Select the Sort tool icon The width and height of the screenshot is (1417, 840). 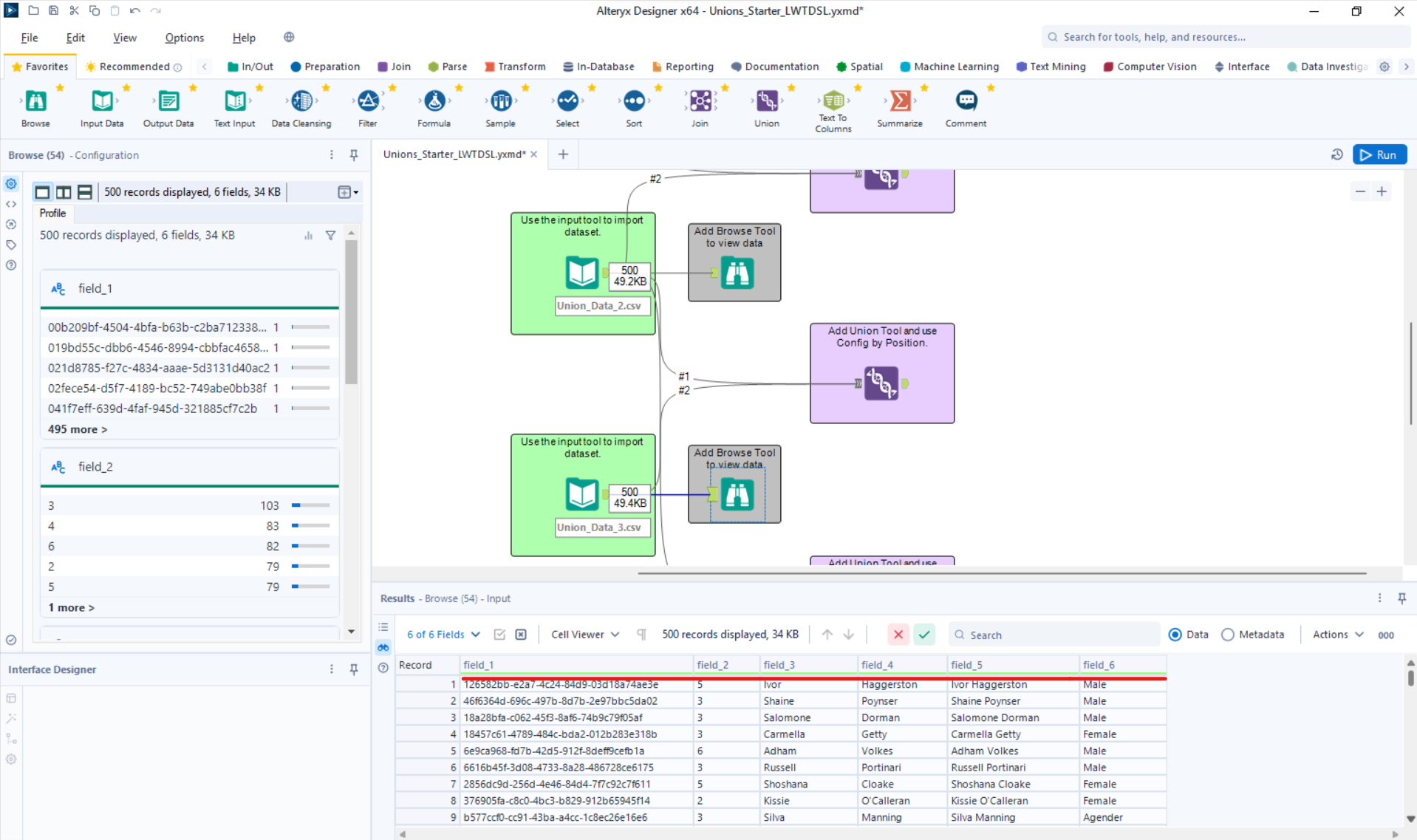(633, 101)
